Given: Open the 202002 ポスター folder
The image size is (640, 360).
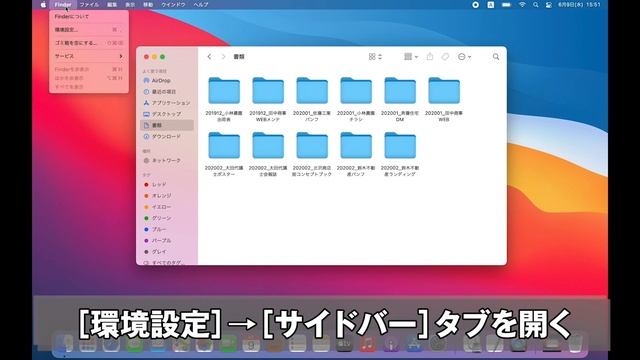Looking at the screenshot, I should click(x=224, y=145).
